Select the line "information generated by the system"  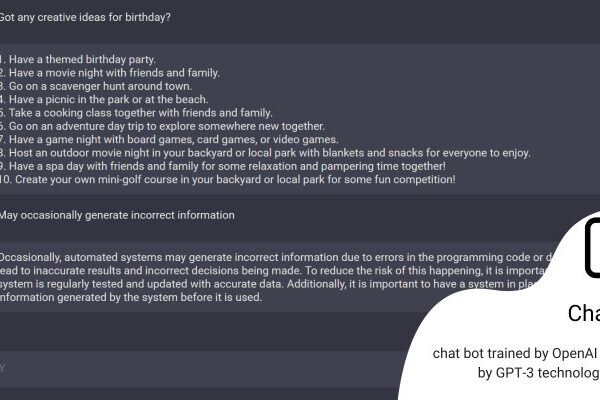pyautogui.click(x=131, y=298)
